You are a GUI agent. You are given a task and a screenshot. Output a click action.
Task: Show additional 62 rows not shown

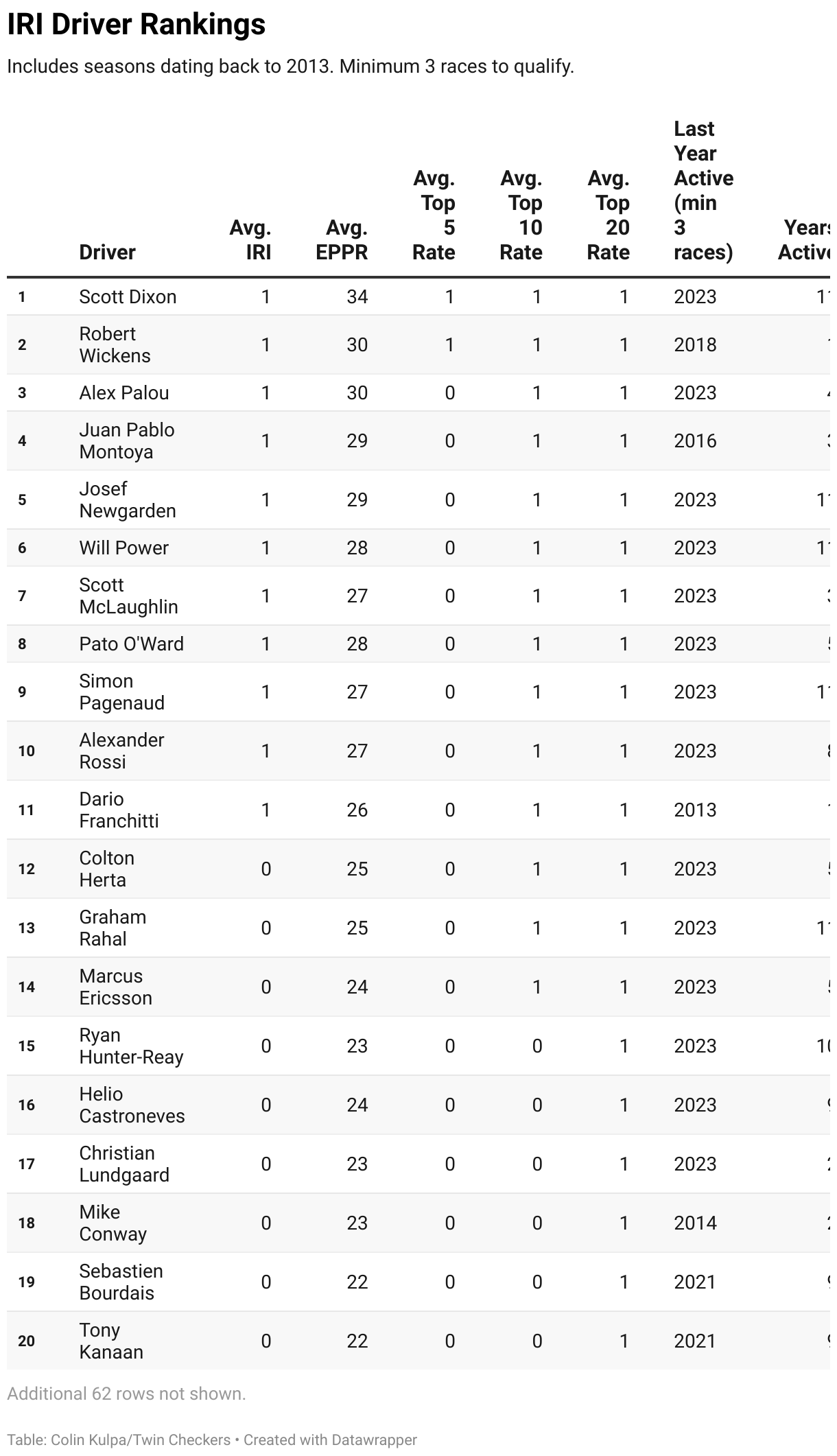tap(126, 1394)
